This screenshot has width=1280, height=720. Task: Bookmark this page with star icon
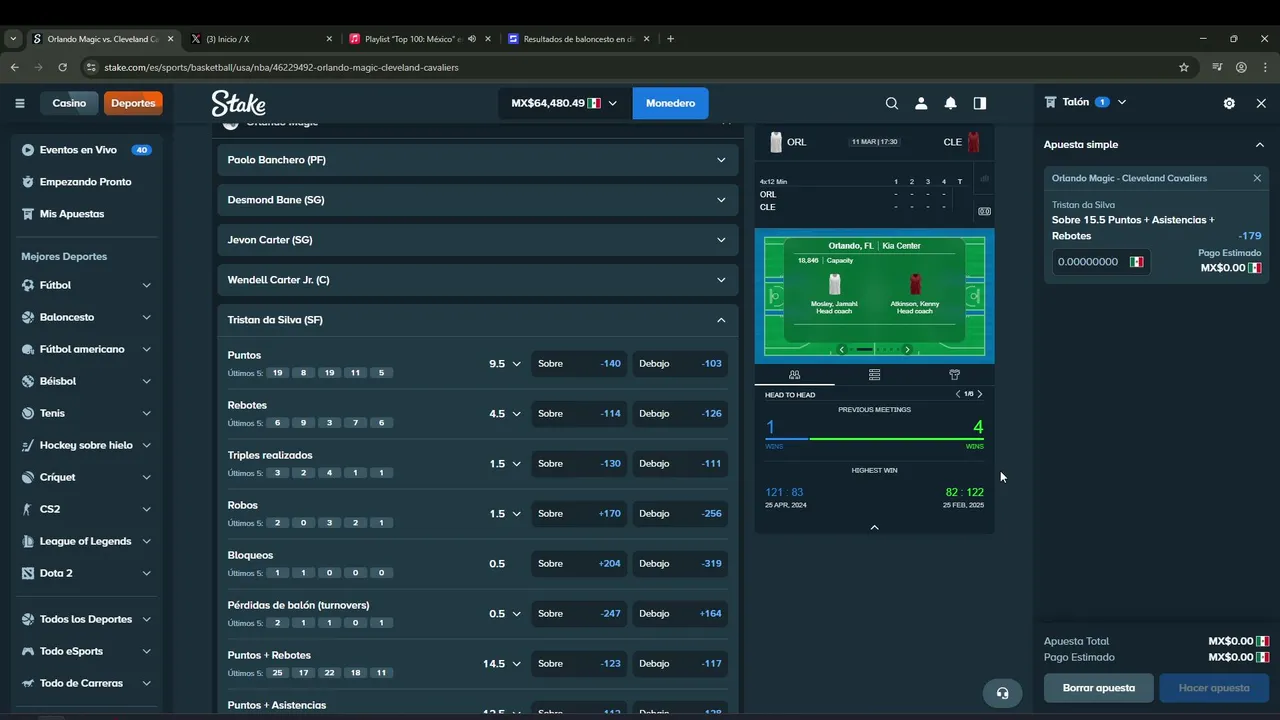click(1184, 67)
